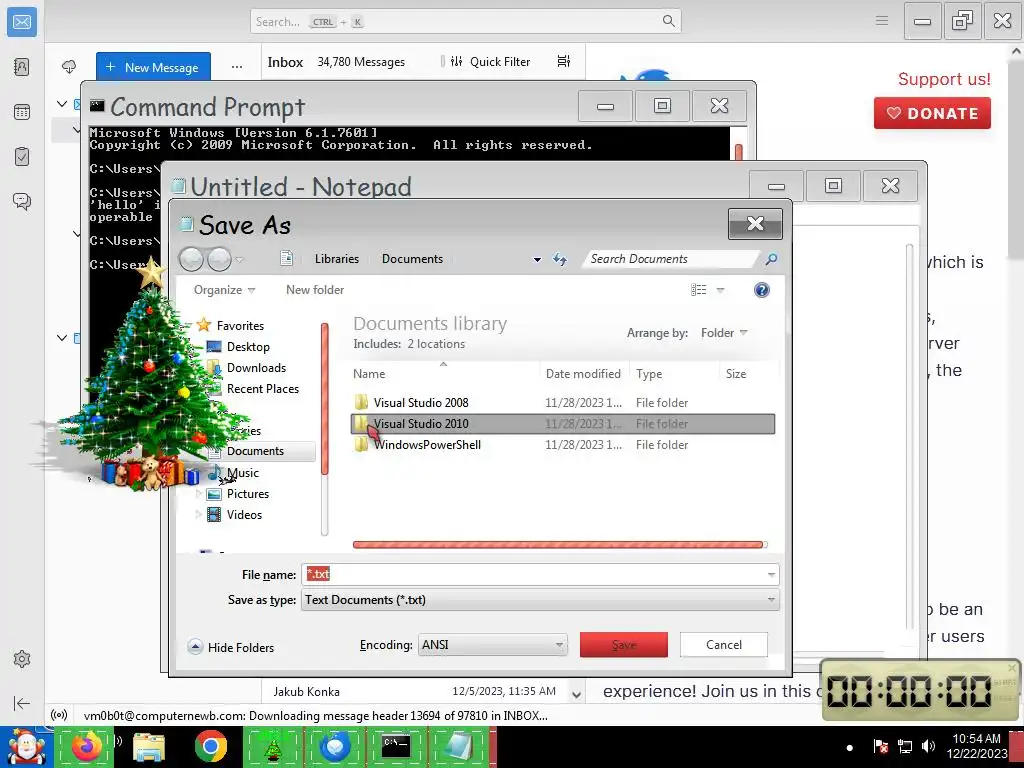
Task: Click the Get Messages cloud icon
Action: pos(69,67)
